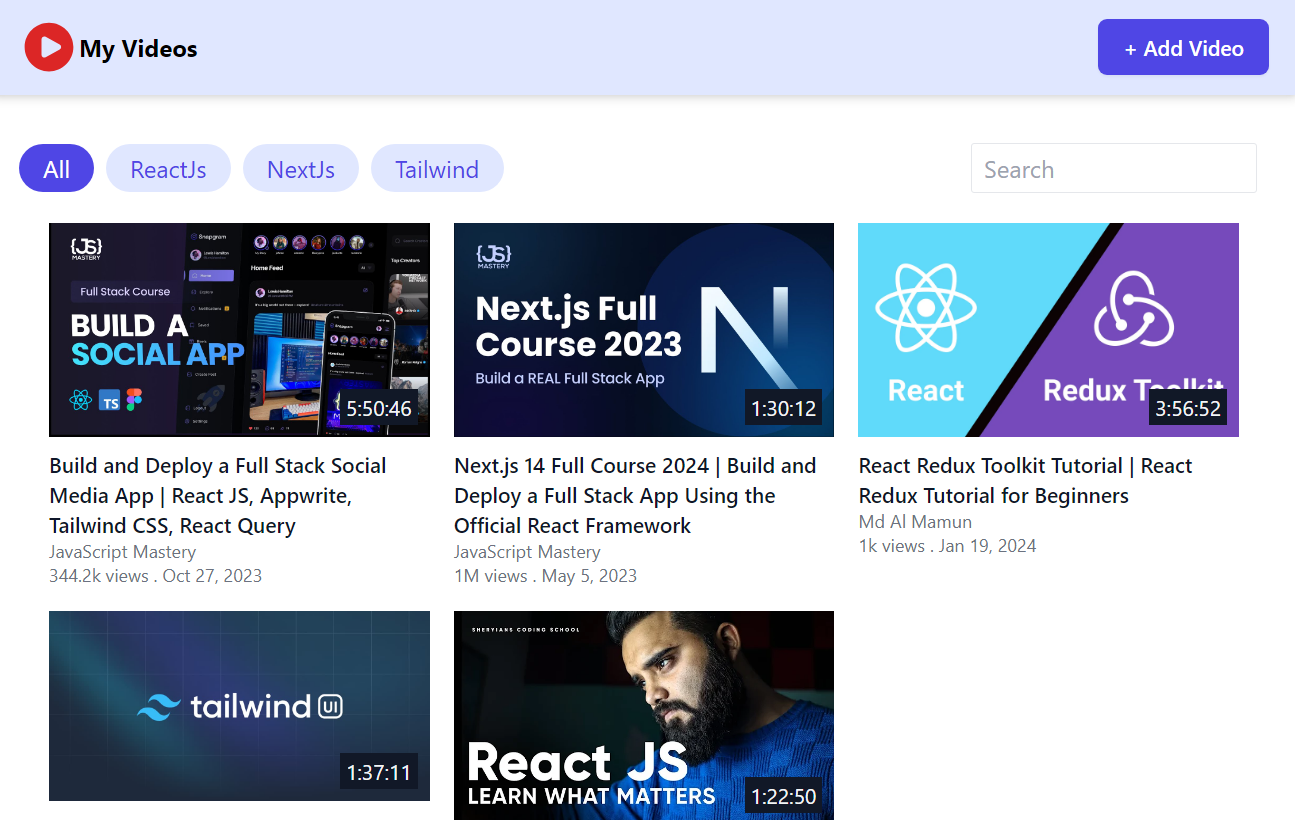Open the tailwind UI video thumbnail
The height and width of the screenshot is (820, 1295).
coord(239,706)
